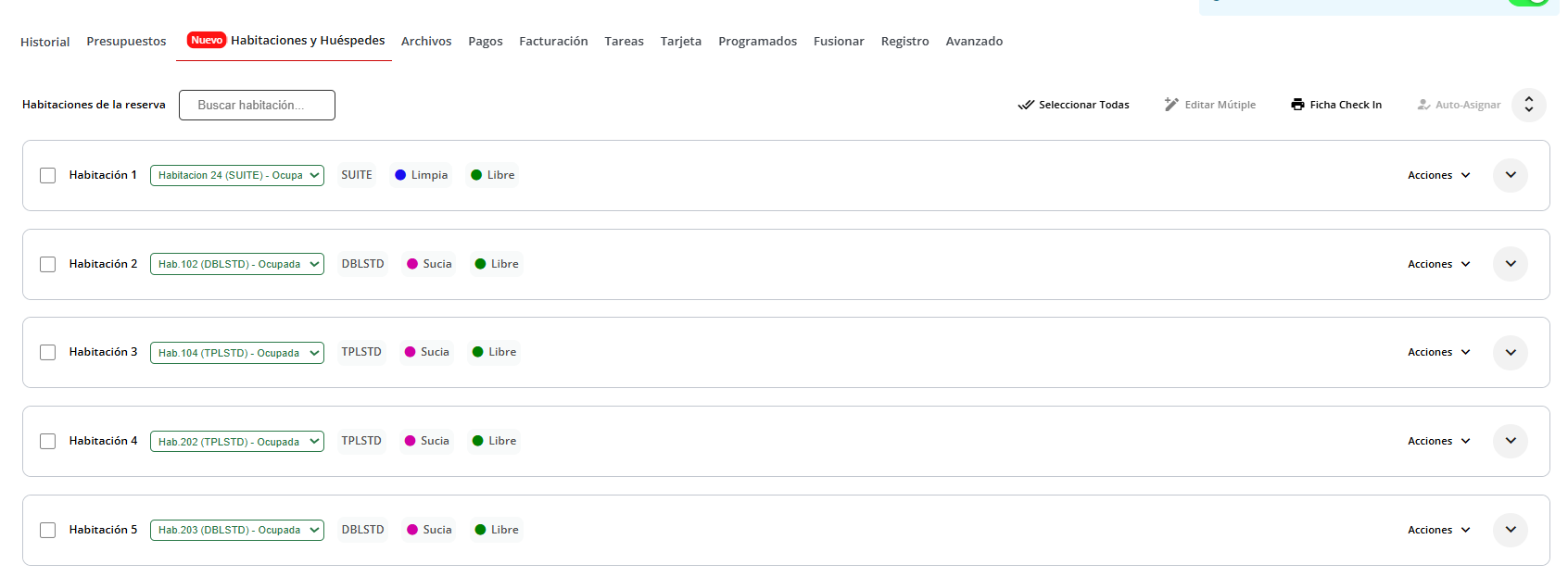Click the Seleccionar Todas double-check icon
1568x577 pixels.
[1025, 105]
